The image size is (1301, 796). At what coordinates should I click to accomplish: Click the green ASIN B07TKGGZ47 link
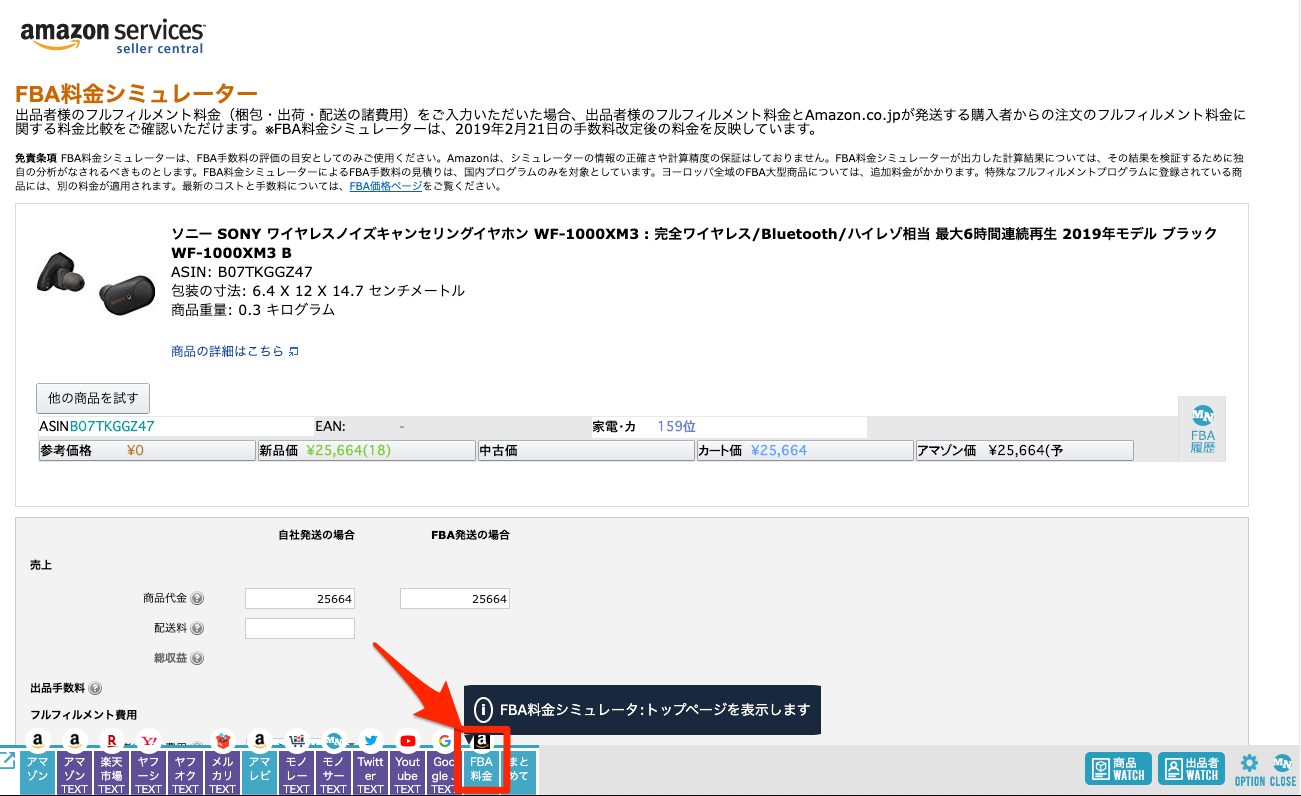[x=112, y=426]
